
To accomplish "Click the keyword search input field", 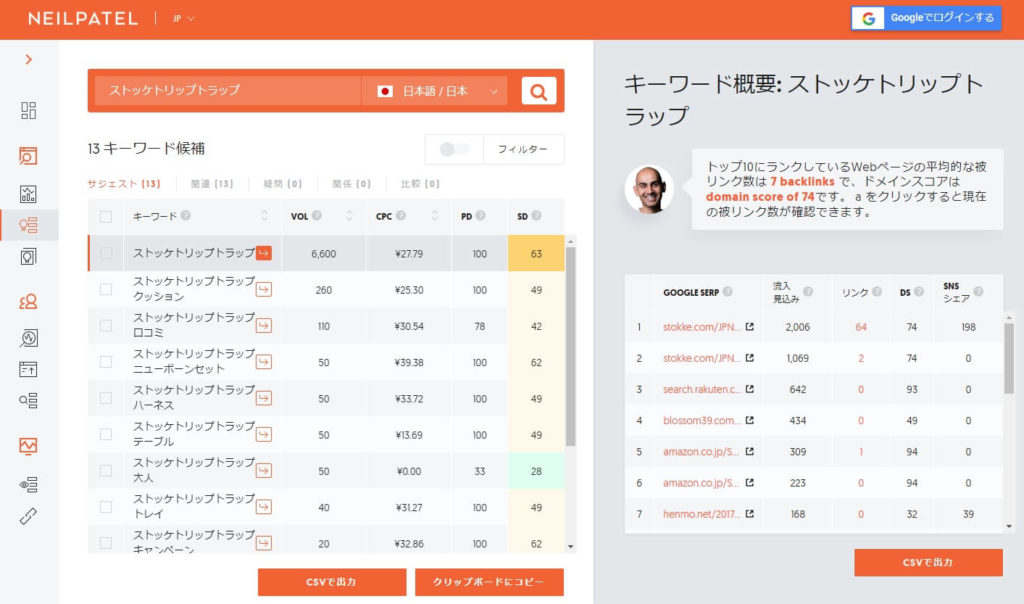I will (228, 91).
